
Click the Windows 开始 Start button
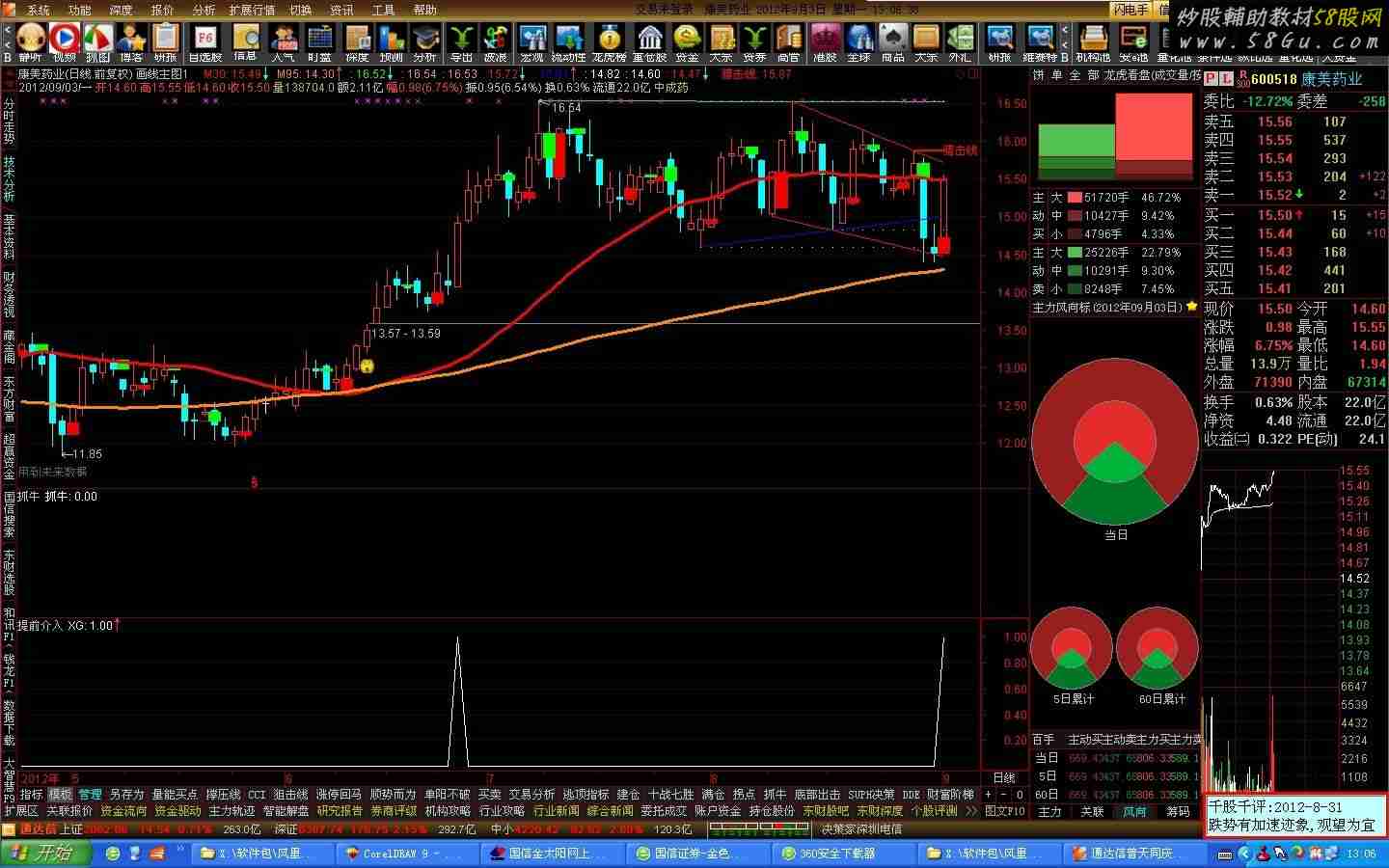[x=44, y=854]
